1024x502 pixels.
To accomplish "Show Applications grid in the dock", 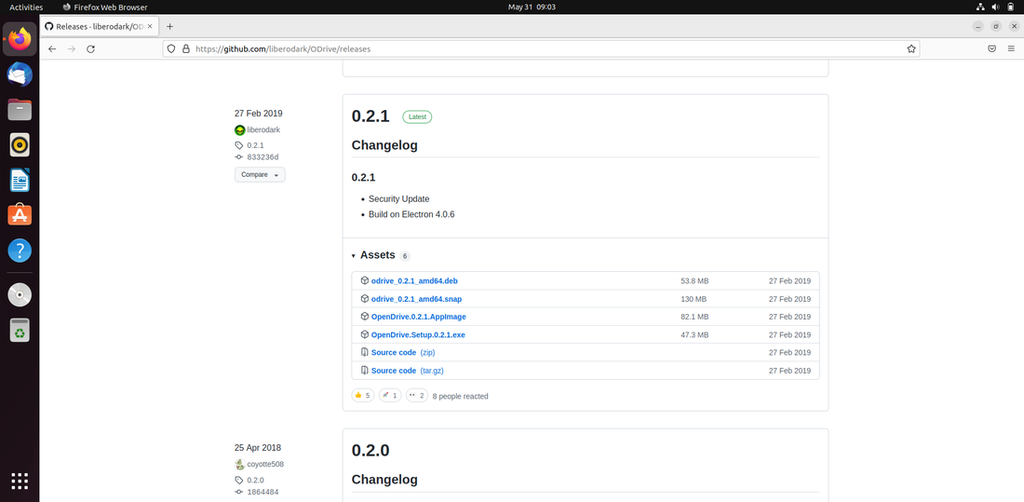I will (20, 481).
